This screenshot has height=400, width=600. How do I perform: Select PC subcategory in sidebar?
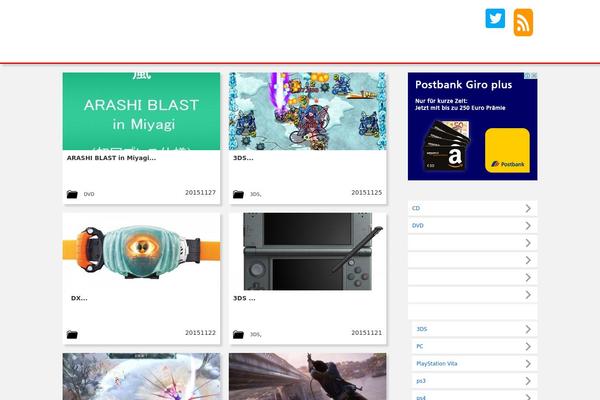(x=474, y=346)
